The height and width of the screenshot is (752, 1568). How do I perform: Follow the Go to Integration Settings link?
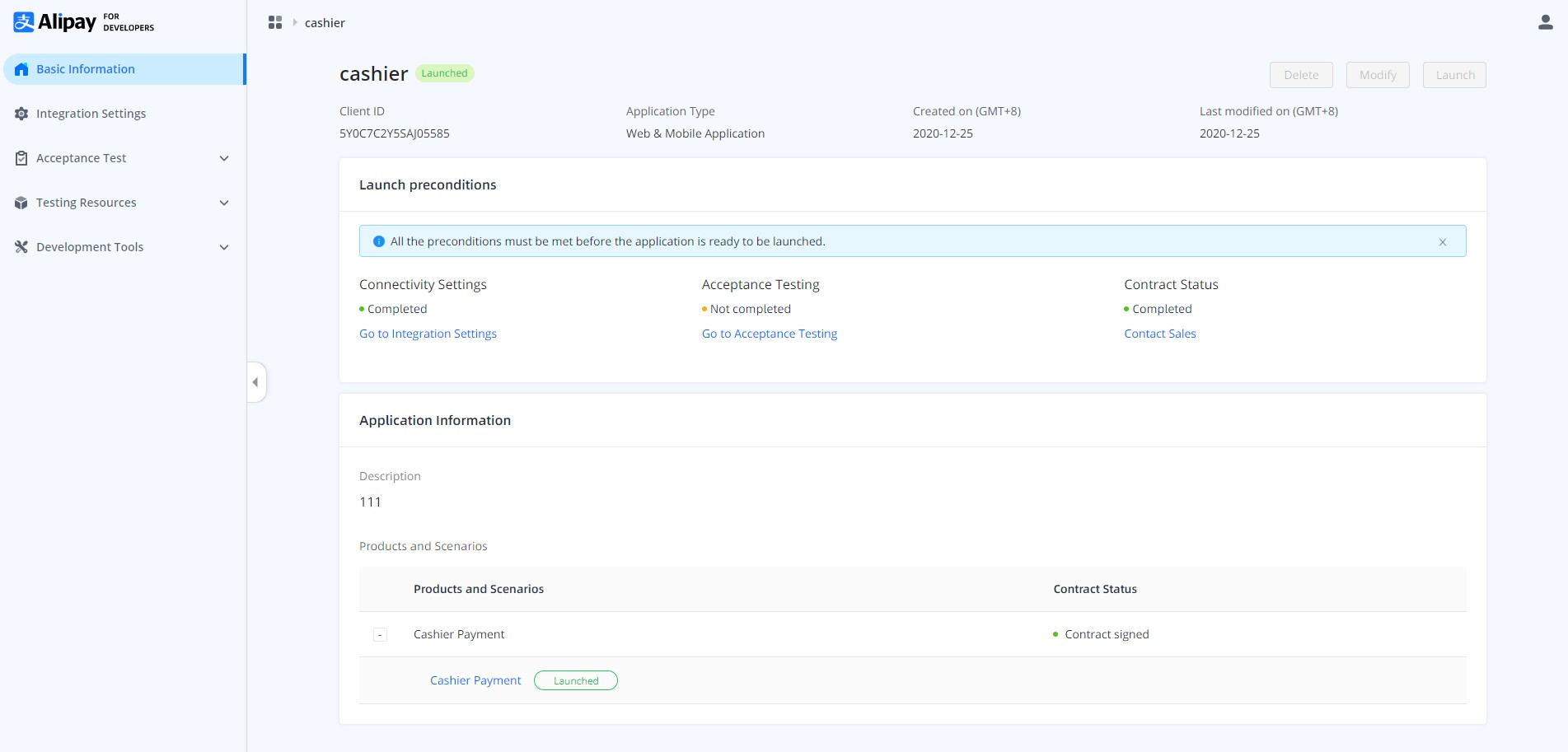coord(428,334)
